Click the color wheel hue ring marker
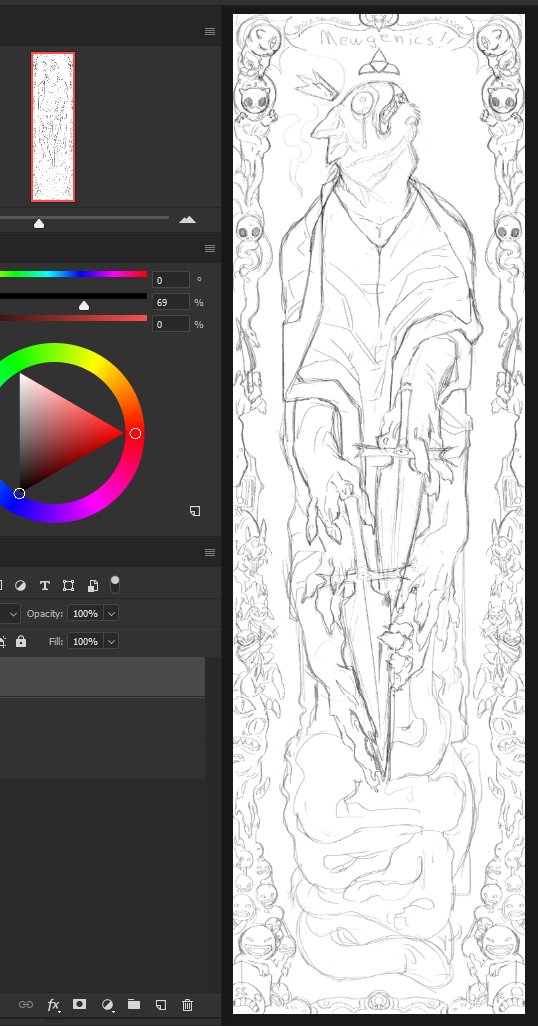 [135, 433]
